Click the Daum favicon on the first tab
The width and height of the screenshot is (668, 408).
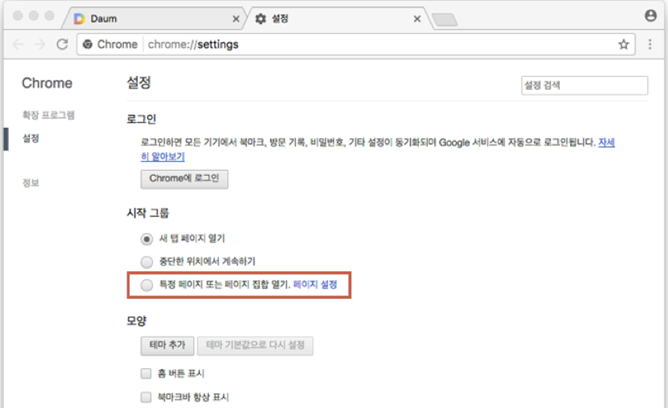(79, 19)
